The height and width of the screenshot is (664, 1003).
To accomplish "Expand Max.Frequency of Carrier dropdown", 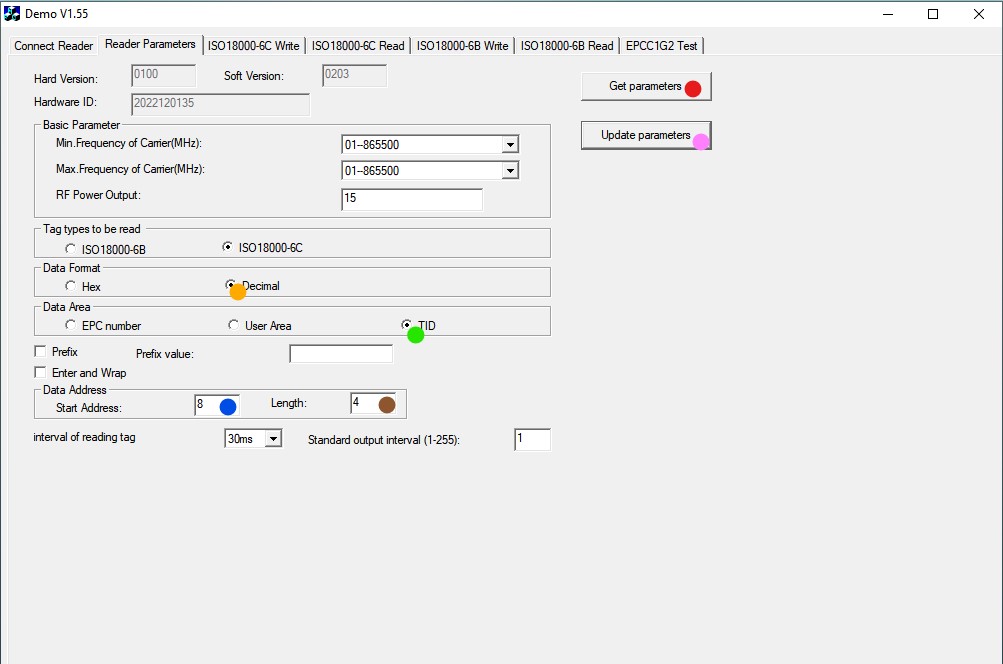I will (x=510, y=171).
